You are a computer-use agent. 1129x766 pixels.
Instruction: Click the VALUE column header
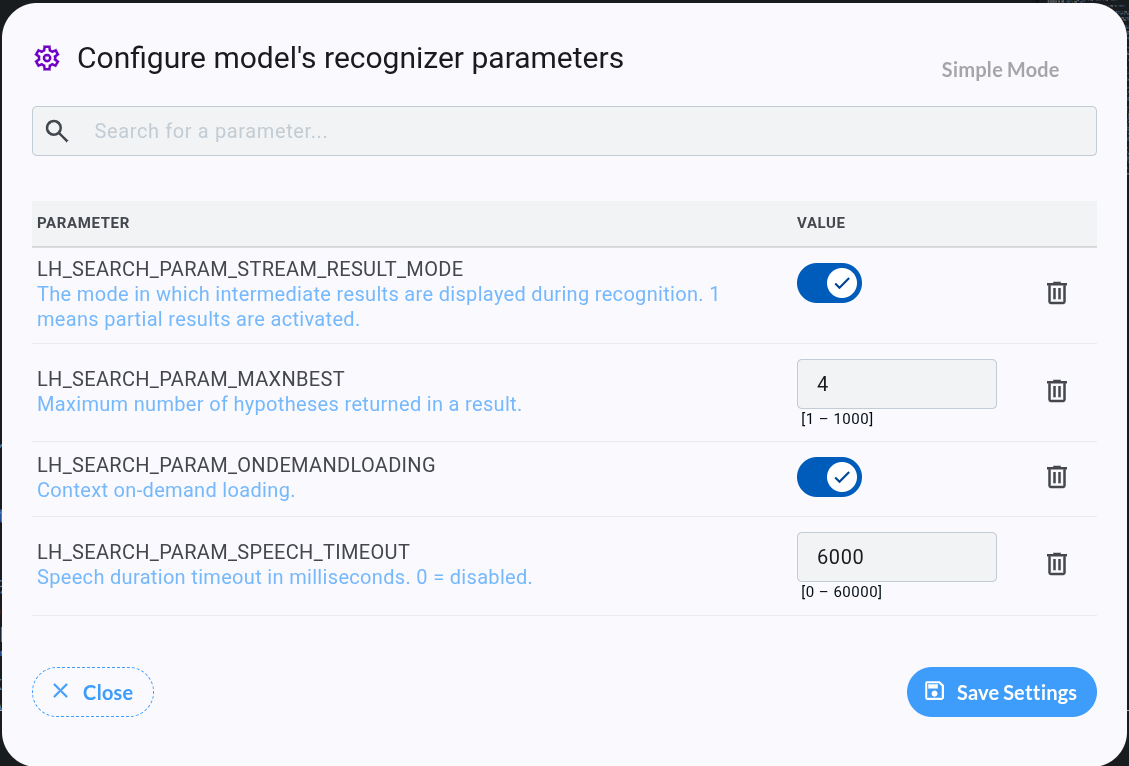pyautogui.click(x=821, y=223)
